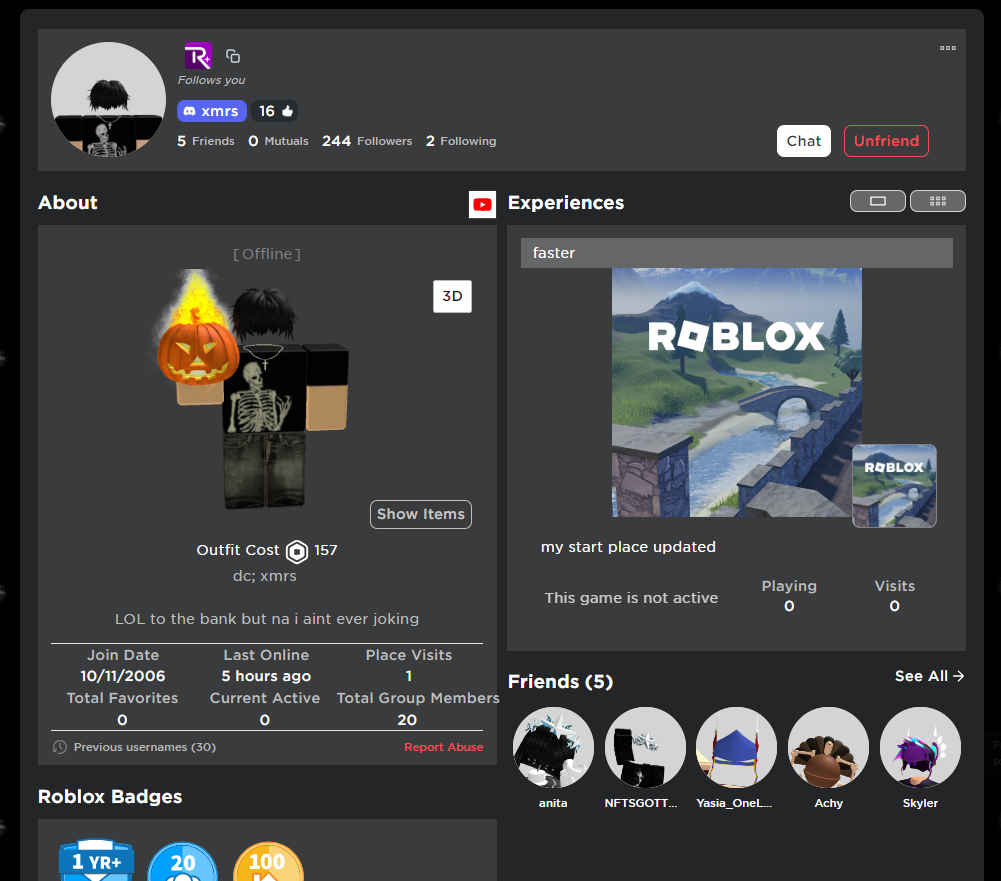The height and width of the screenshot is (881, 1001).
Task: Open Chat with xmrs
Action: tap(803, 140)
